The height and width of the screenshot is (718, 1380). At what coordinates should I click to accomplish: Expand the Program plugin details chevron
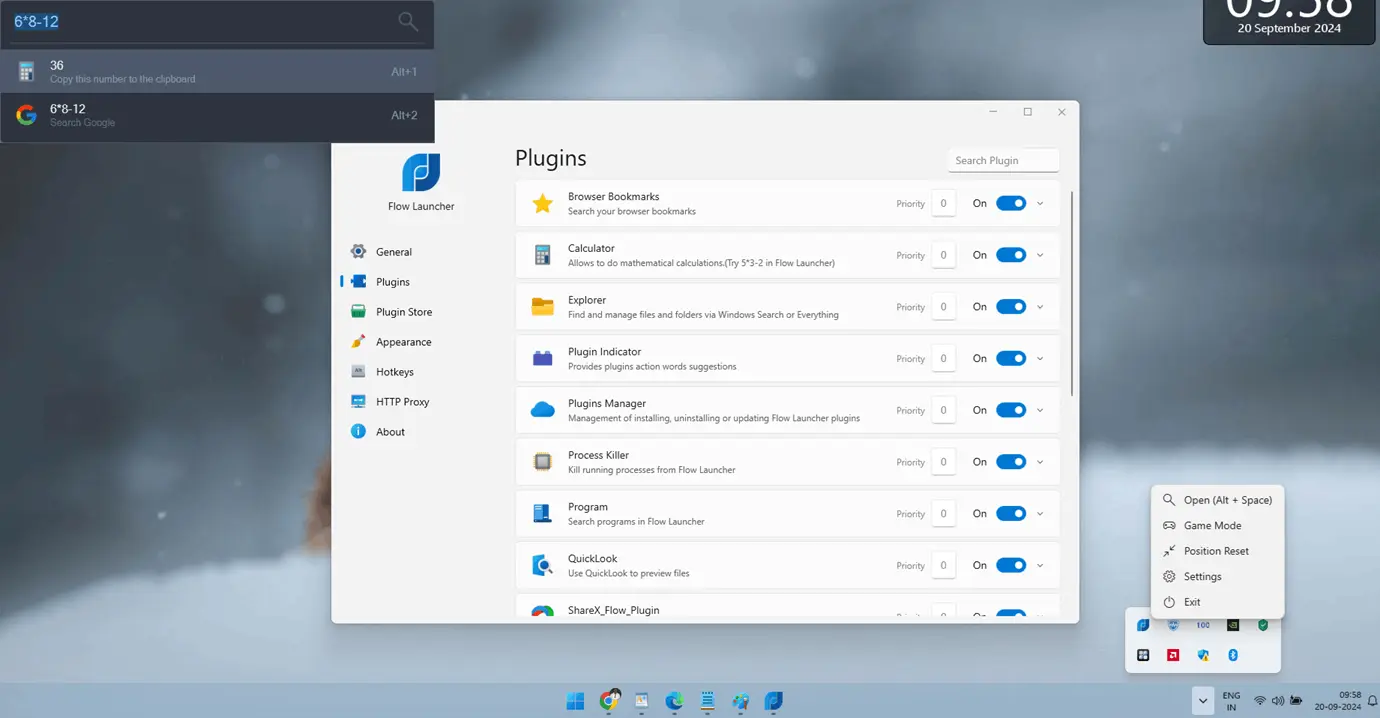(x=1040, y=514)
